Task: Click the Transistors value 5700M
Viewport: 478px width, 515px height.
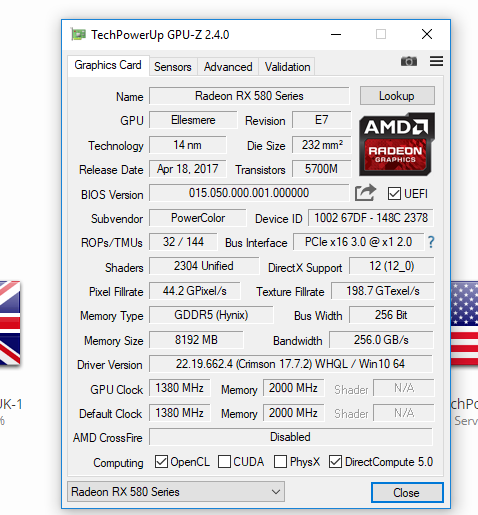Action: pyautogui.click(x=322, y=169)
